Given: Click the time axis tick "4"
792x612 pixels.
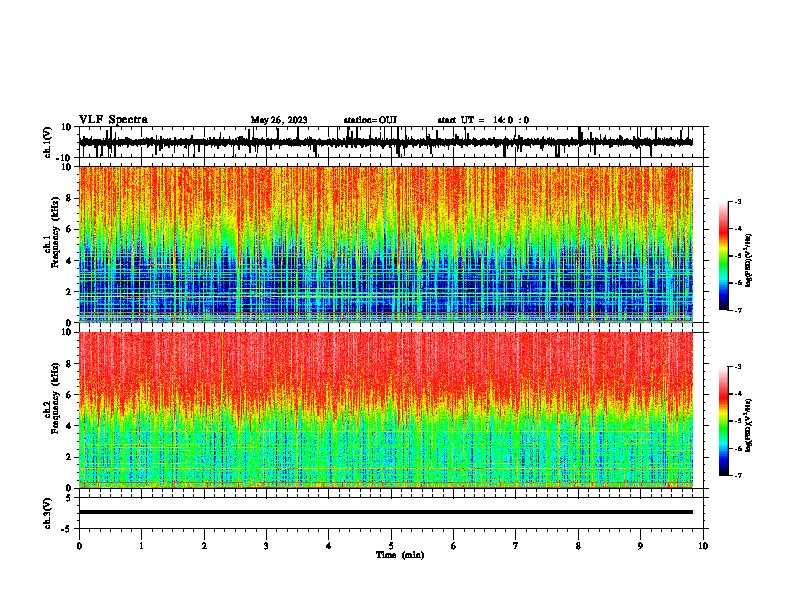Looking at the screenshot, I should pos(329,546).
